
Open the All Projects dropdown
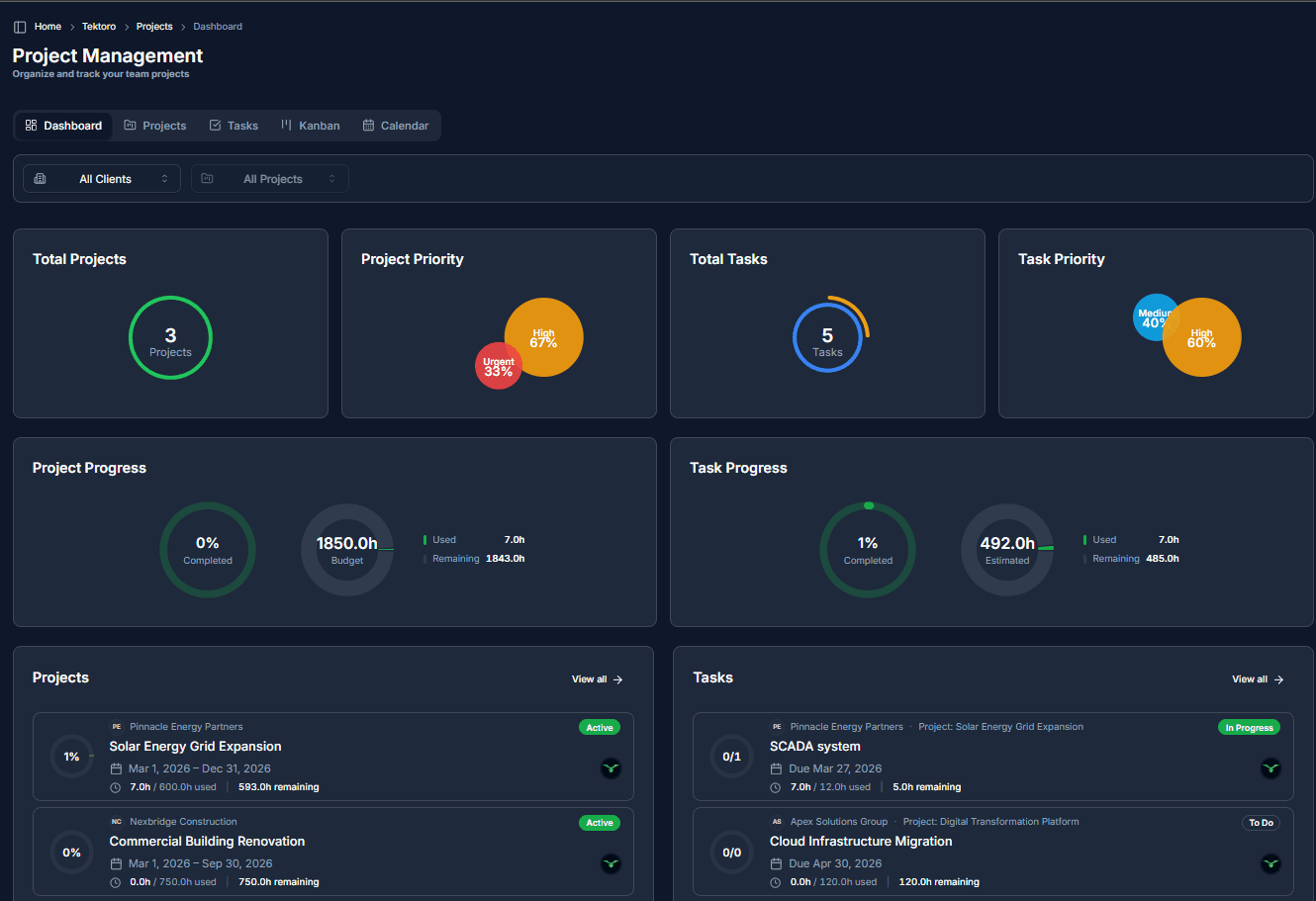click(270, 179)
